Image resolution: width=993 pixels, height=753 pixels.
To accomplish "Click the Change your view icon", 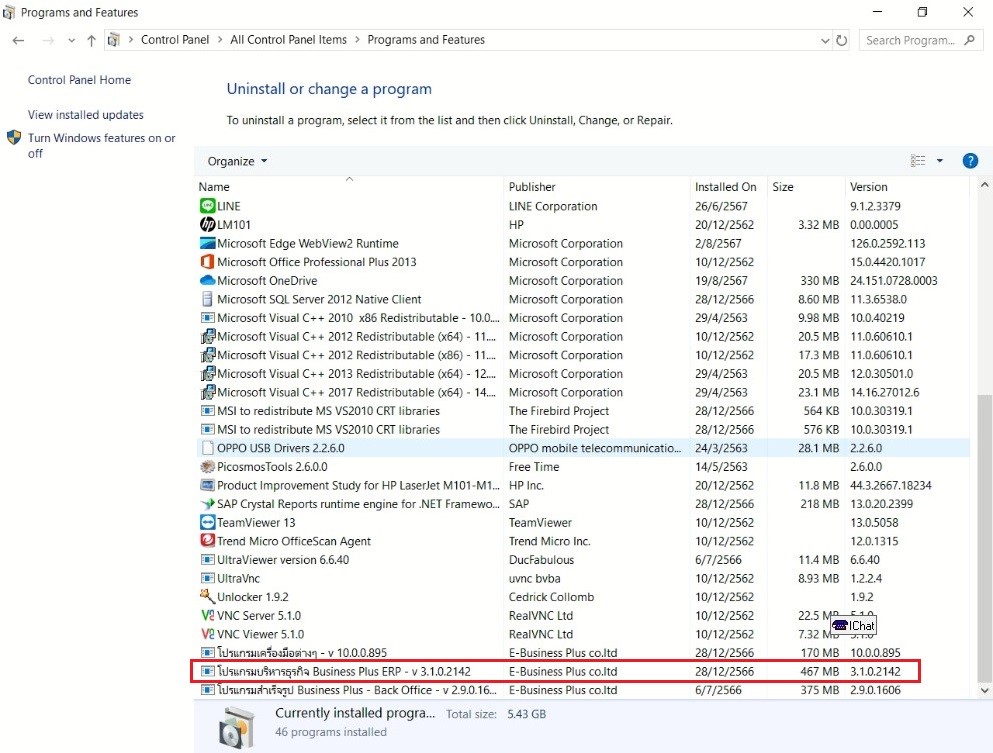I will point(918,161).
